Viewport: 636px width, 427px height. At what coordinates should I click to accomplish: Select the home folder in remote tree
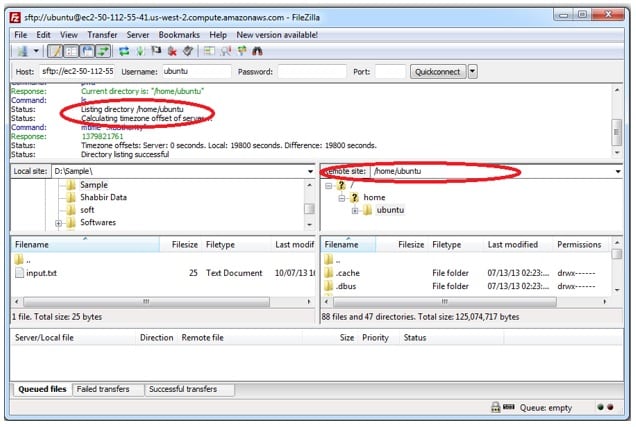pyautogui.click(x=374, y=197)
